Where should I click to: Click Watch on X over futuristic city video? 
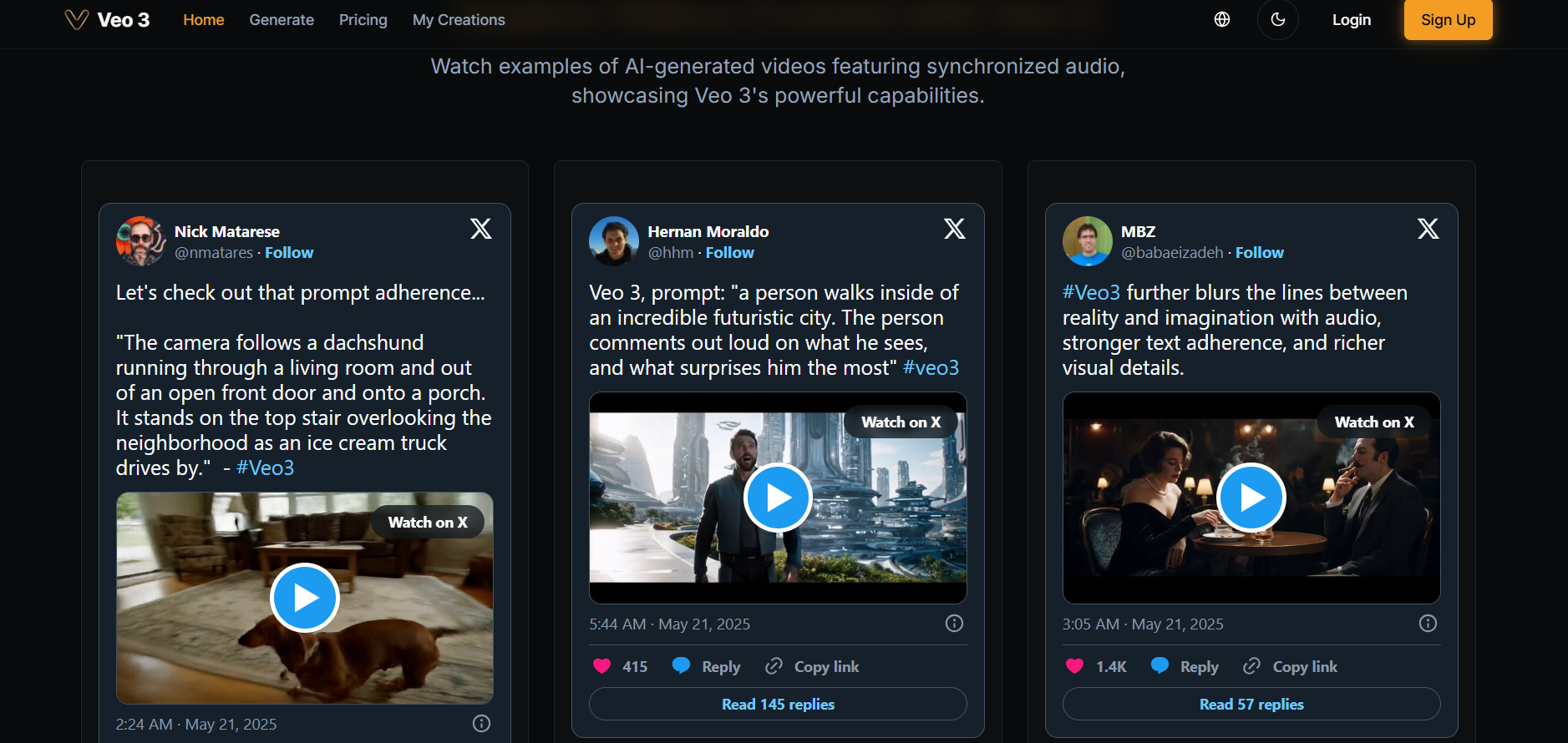click(x=901, y=422)
